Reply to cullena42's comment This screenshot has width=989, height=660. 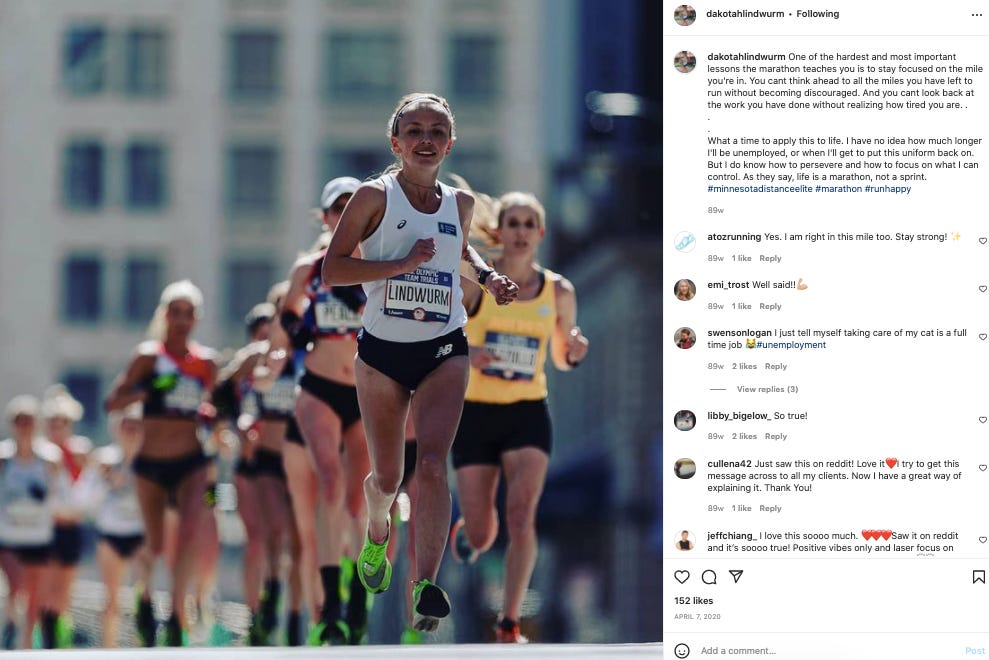click(x=770, y=508)
